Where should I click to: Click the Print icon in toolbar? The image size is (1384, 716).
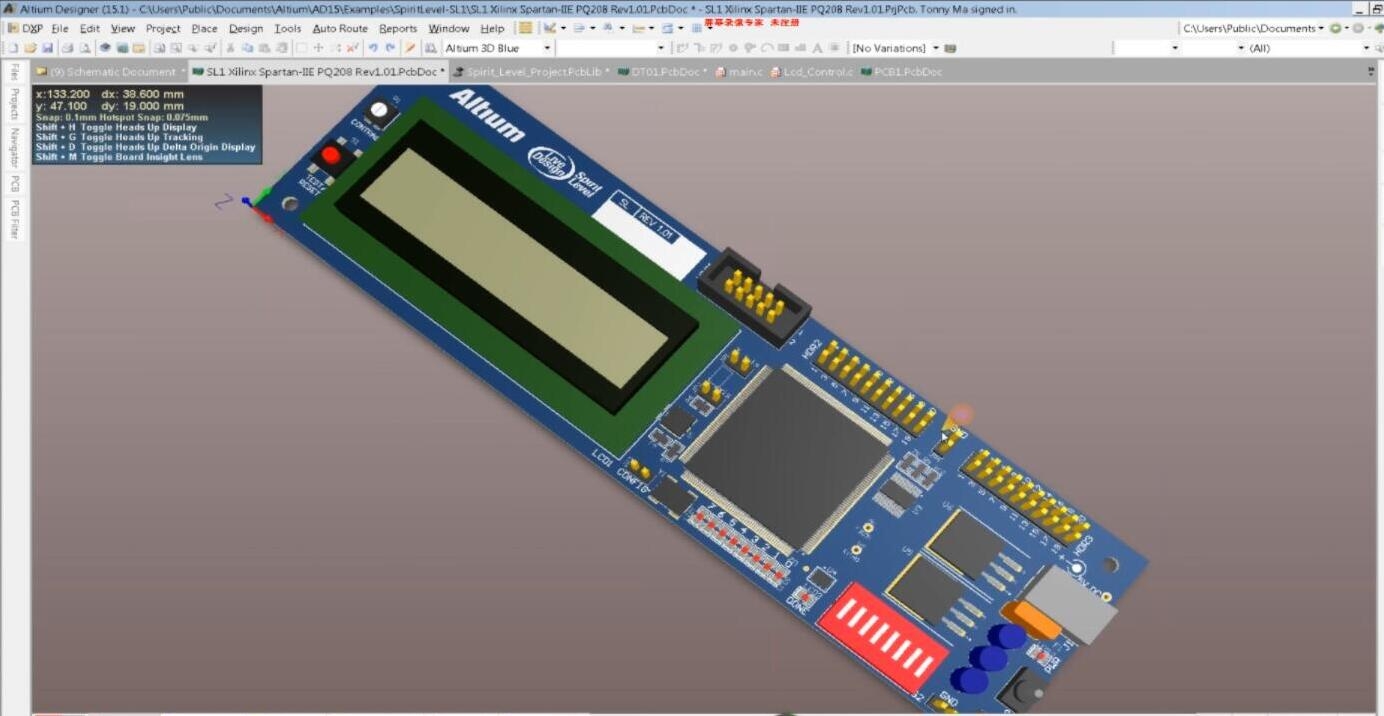(67, 48)
